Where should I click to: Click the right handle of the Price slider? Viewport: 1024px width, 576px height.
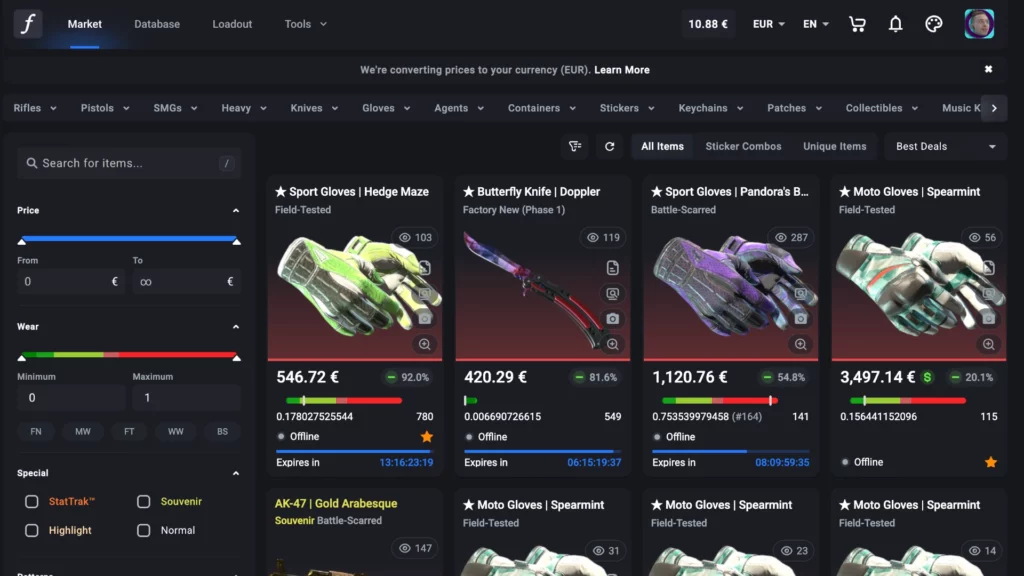pos(236,241)
